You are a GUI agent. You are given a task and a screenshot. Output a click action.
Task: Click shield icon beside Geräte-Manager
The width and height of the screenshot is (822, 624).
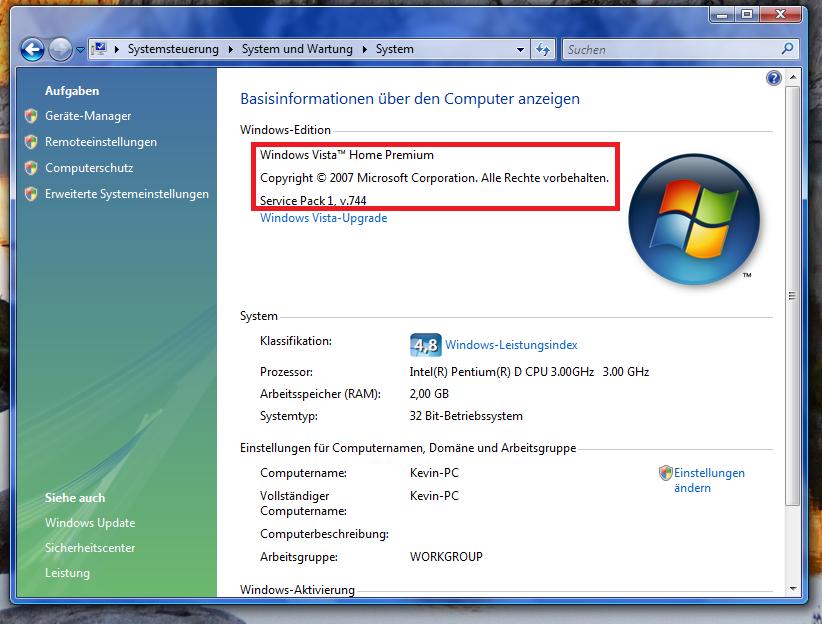[31, 116]
